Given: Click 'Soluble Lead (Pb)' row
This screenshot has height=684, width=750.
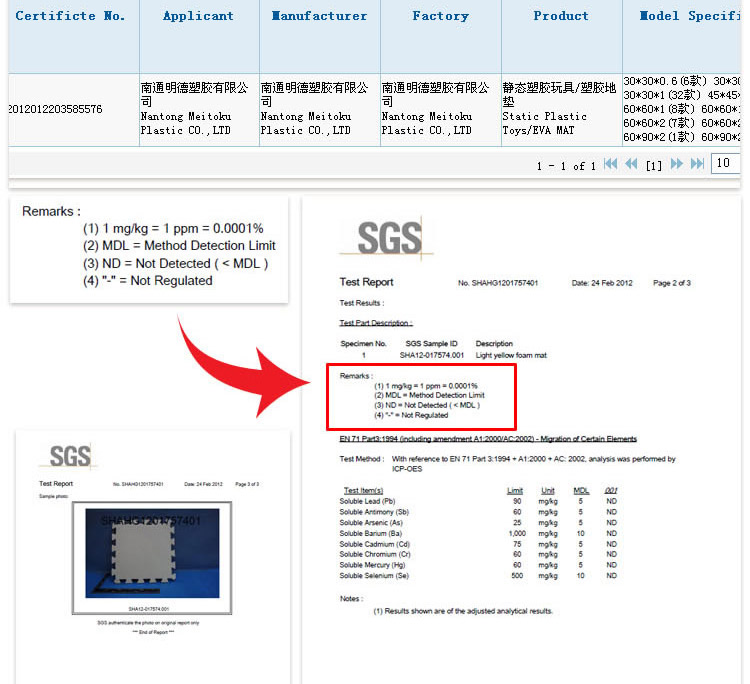Looking at the screenshot, I should coord(478,501).
